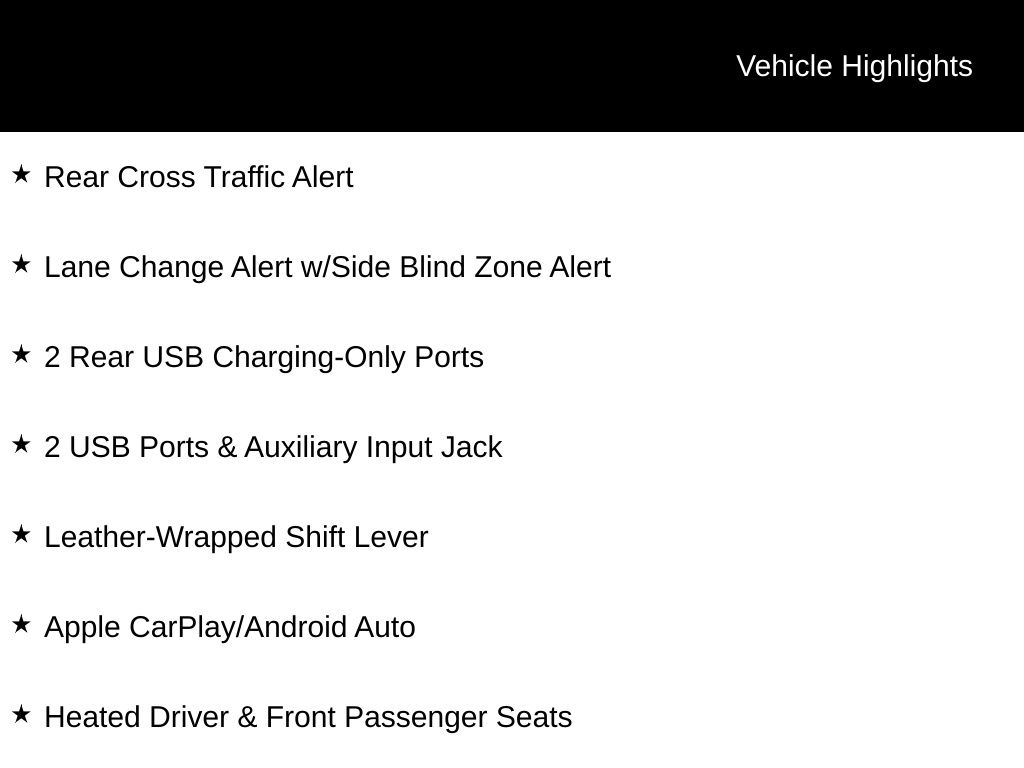The width and height of the screenshot is (1024, 768).
Task: Click the Vehicle Highlights header title
Action: [854, 66]
